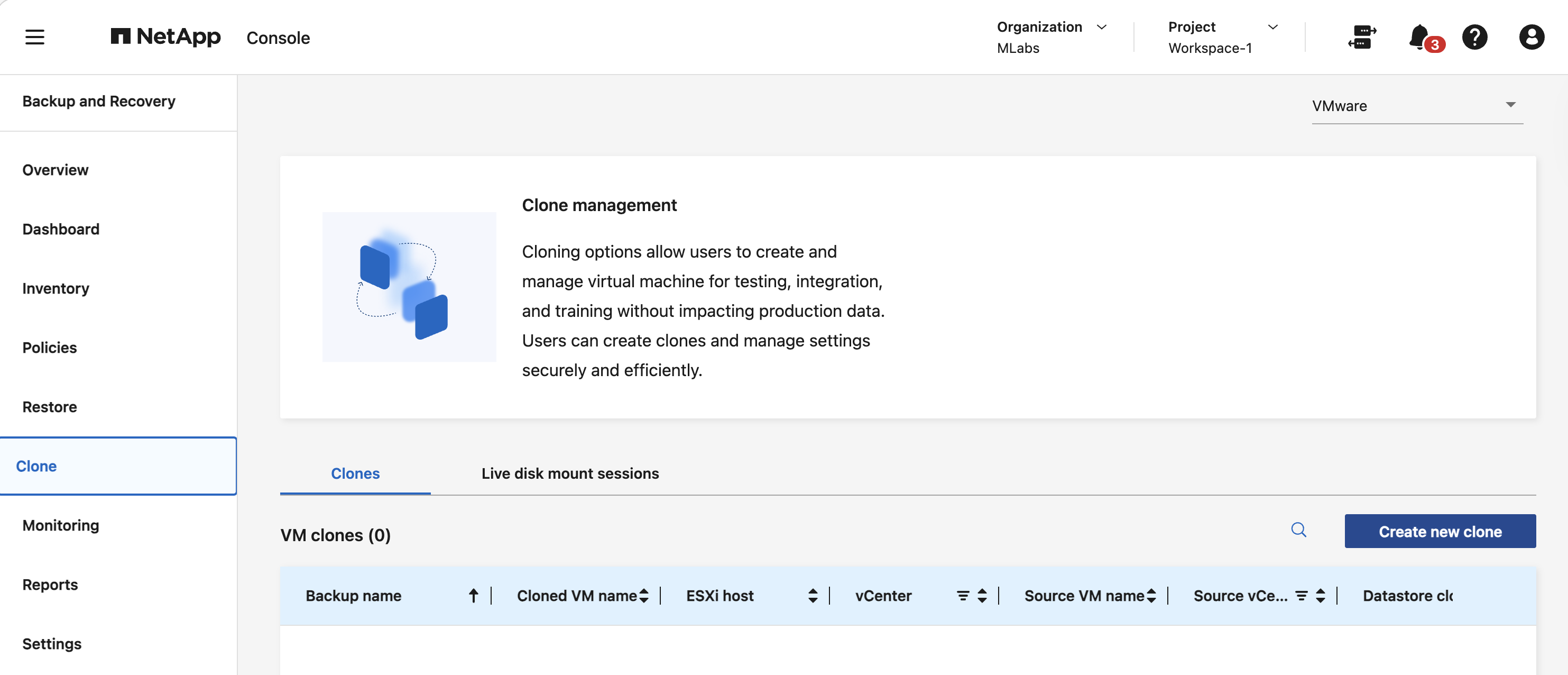Open the user account profile icon

(x=1531, y=37)
